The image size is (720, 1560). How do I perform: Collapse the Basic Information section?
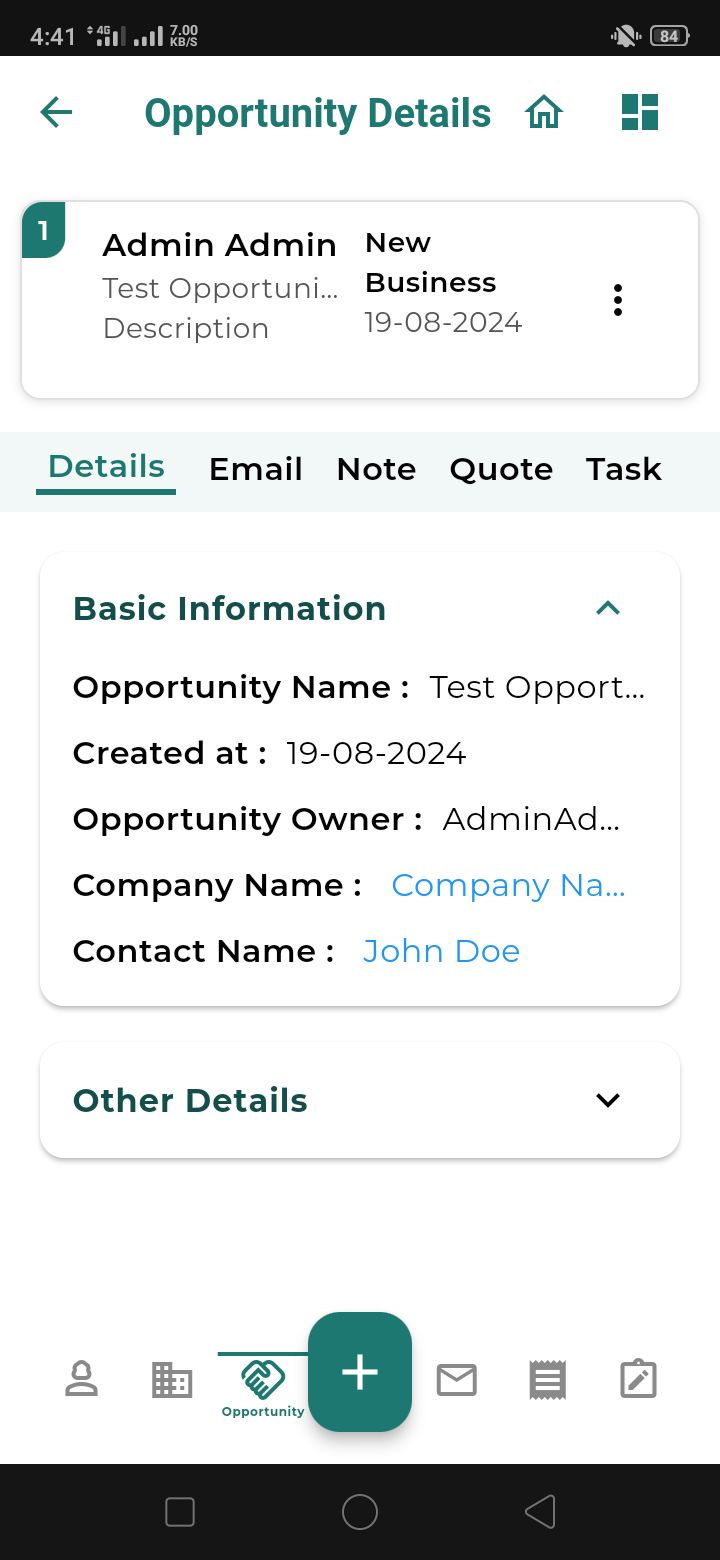coord(608,608)
